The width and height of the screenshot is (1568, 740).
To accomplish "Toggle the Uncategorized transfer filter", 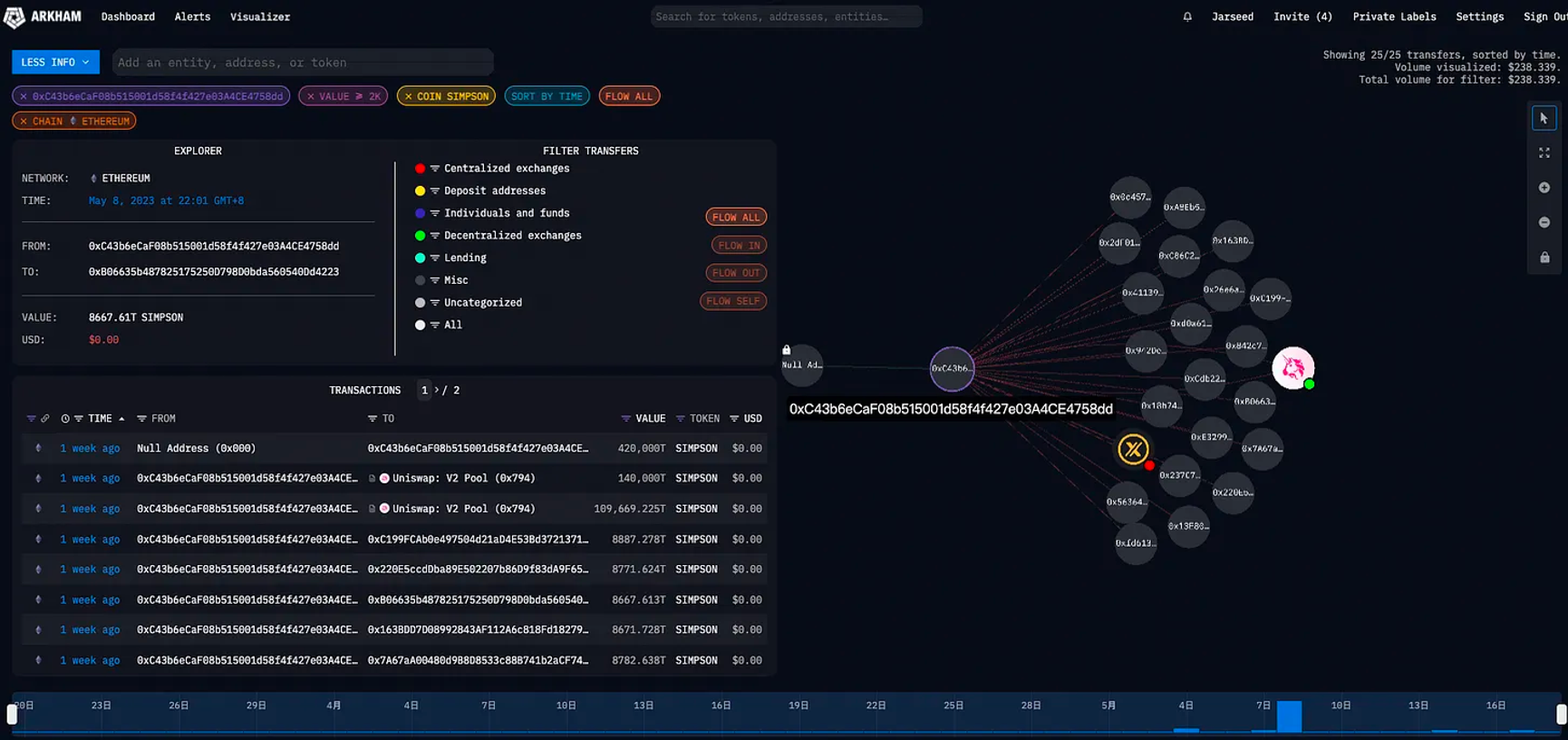I will [469, 303].
